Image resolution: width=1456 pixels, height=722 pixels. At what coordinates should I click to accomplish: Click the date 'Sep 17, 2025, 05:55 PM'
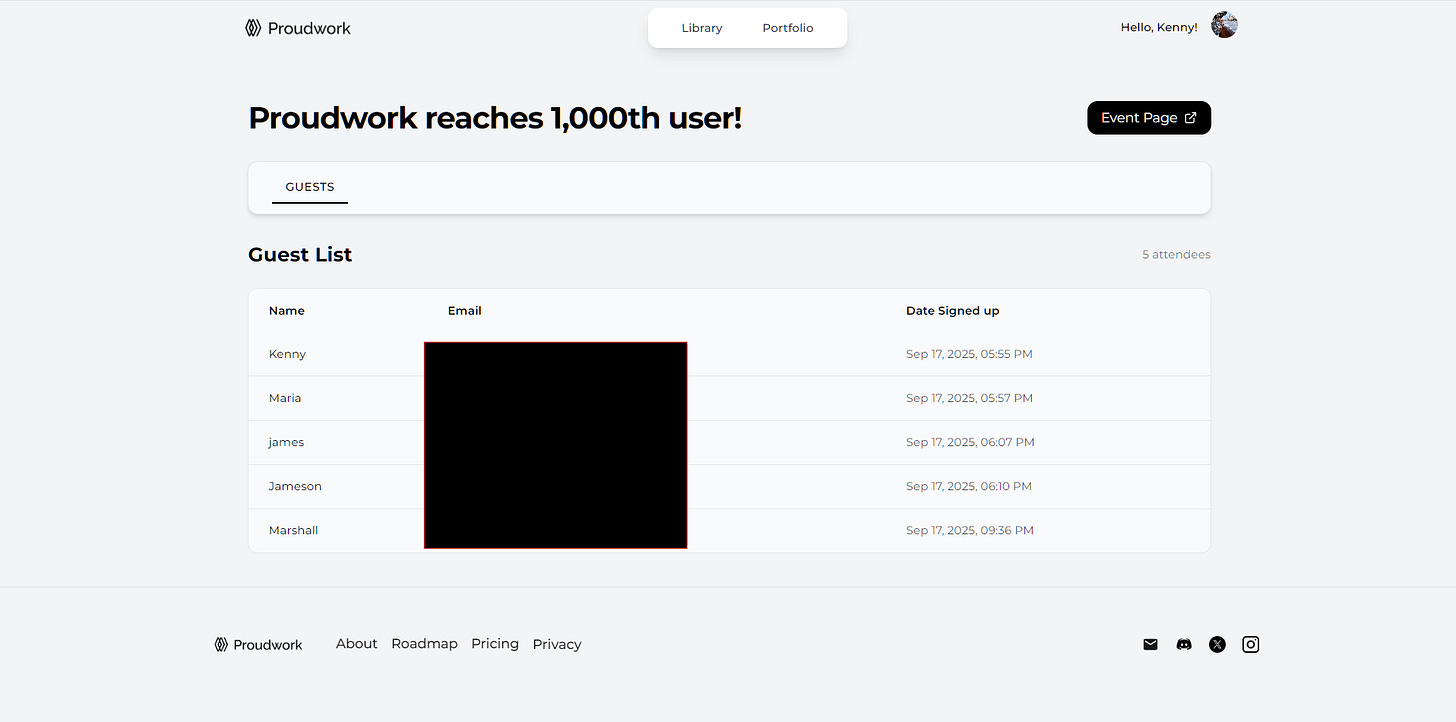tap(969, 354)
